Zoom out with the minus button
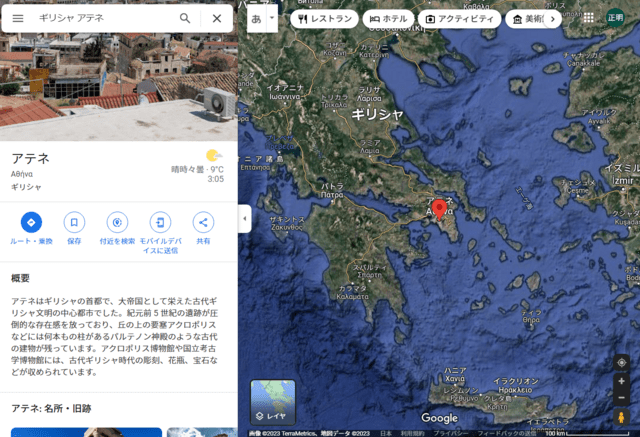The image size is (640, 437). click(x=622, y=397)
